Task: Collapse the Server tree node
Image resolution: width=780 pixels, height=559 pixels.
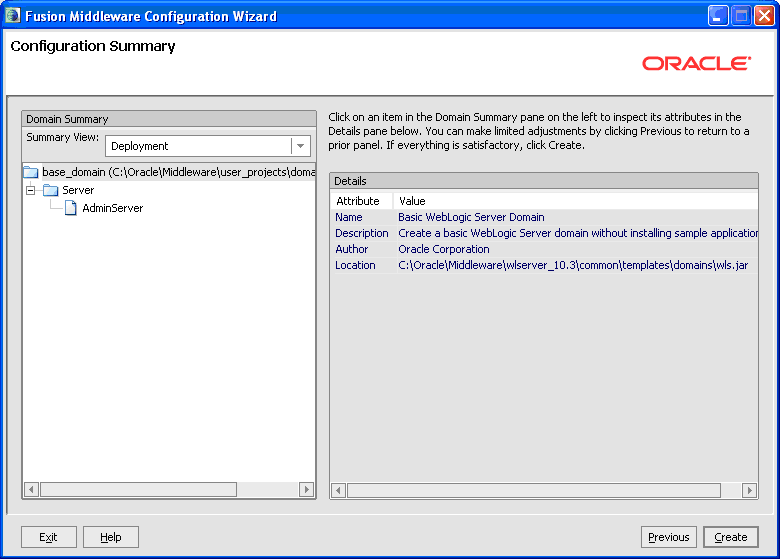Action: (x=31, y=190)
